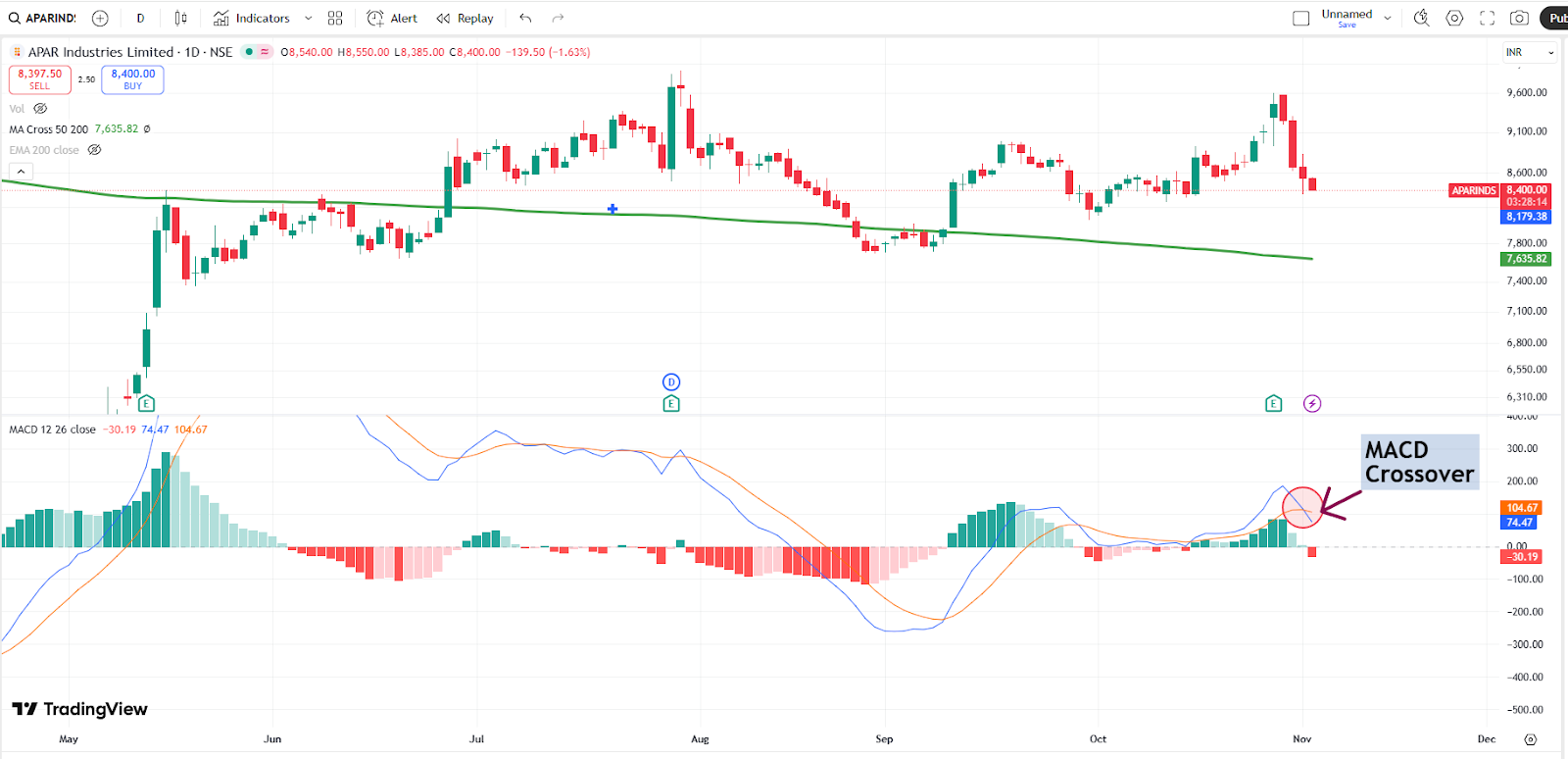Click the 8,397.50 SELL button
Screen dimensions: 1568x759
coord(39,79)
